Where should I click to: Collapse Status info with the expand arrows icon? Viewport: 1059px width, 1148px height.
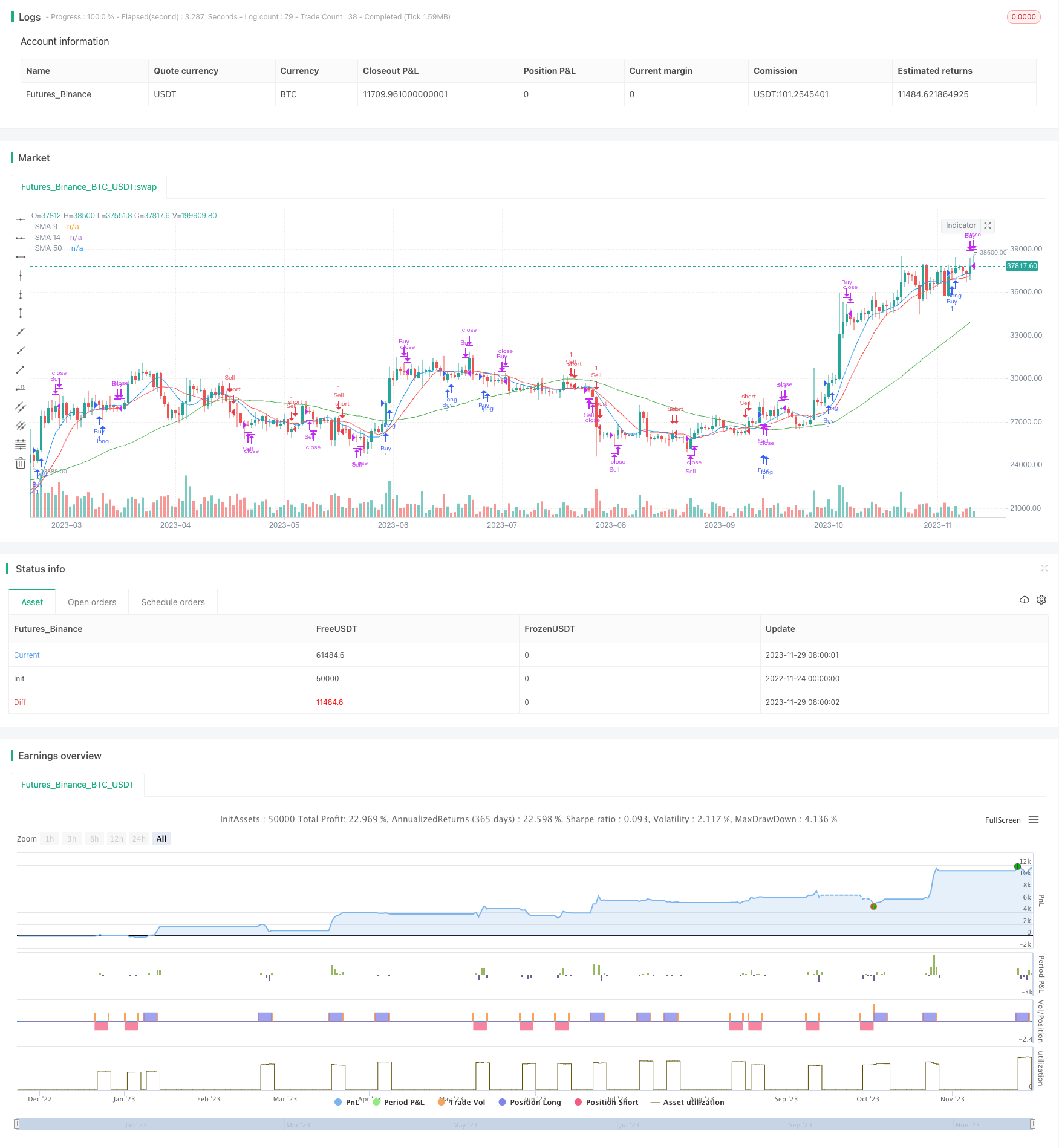pyautogui.click(x=1044, y=568)
